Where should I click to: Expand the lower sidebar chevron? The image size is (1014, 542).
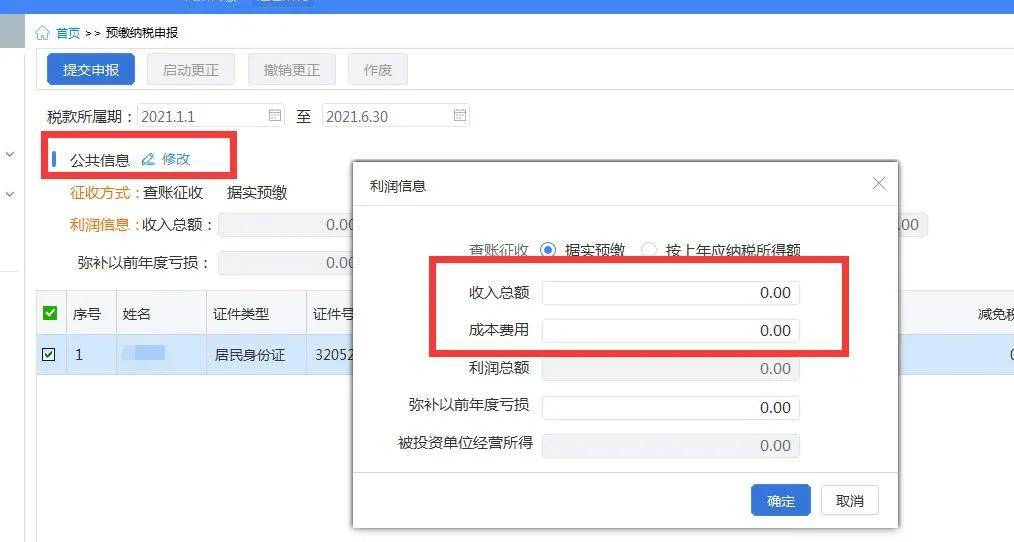tap(10, 193)
